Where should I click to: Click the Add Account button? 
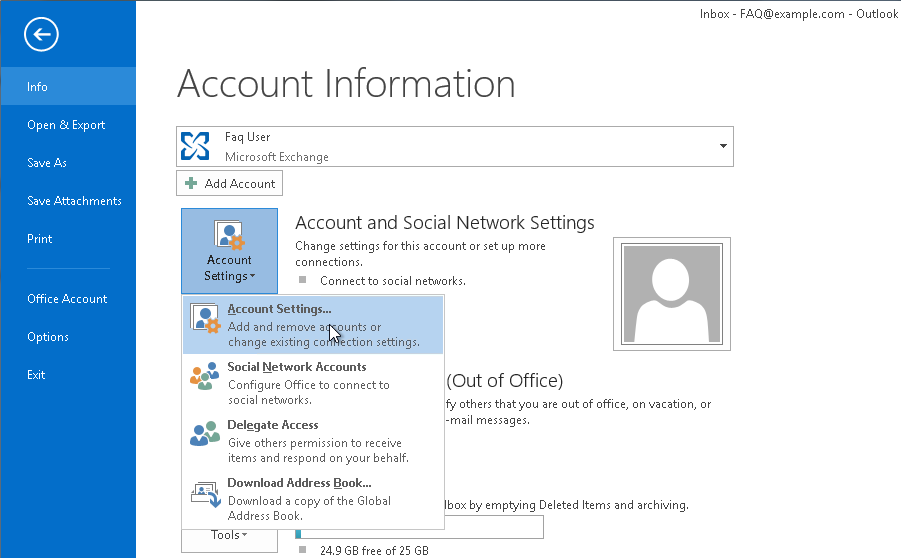(x=229, y=183)
